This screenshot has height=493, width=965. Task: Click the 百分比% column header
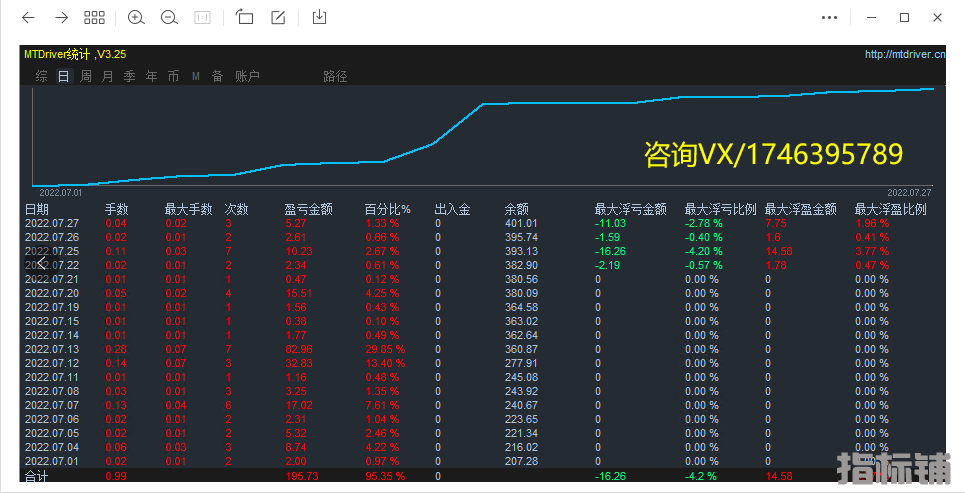click(x=388, y=209)
